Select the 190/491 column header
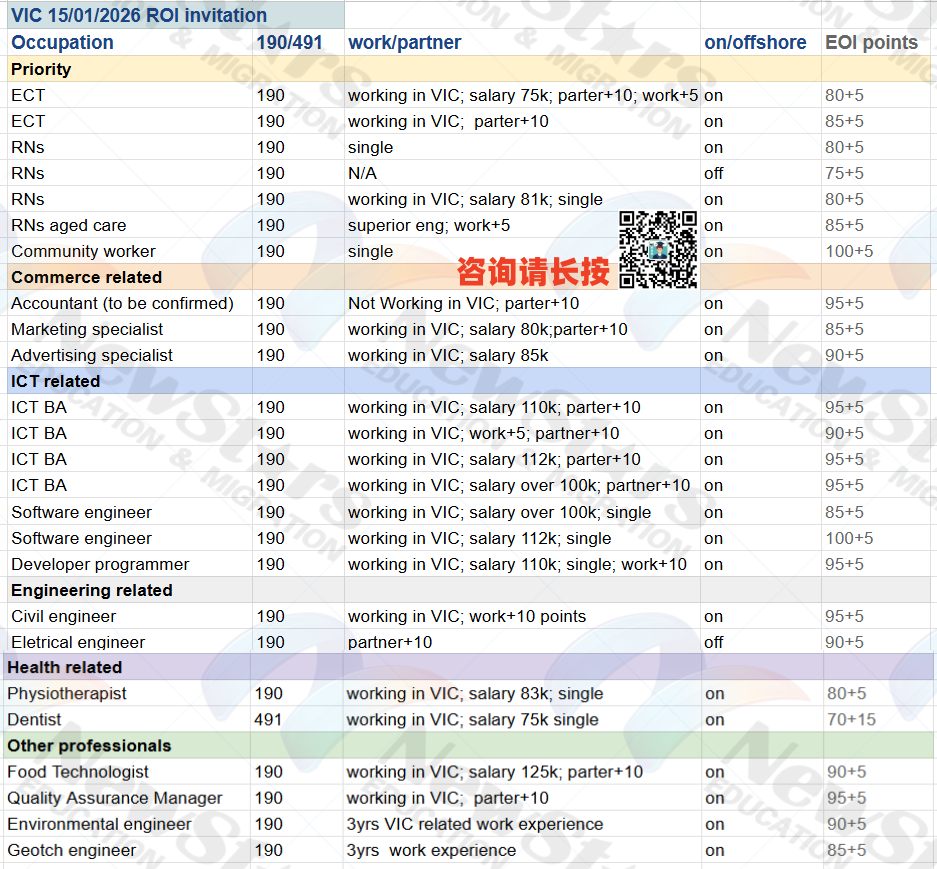This screenshot has width=937, height=869. (283, 42)
